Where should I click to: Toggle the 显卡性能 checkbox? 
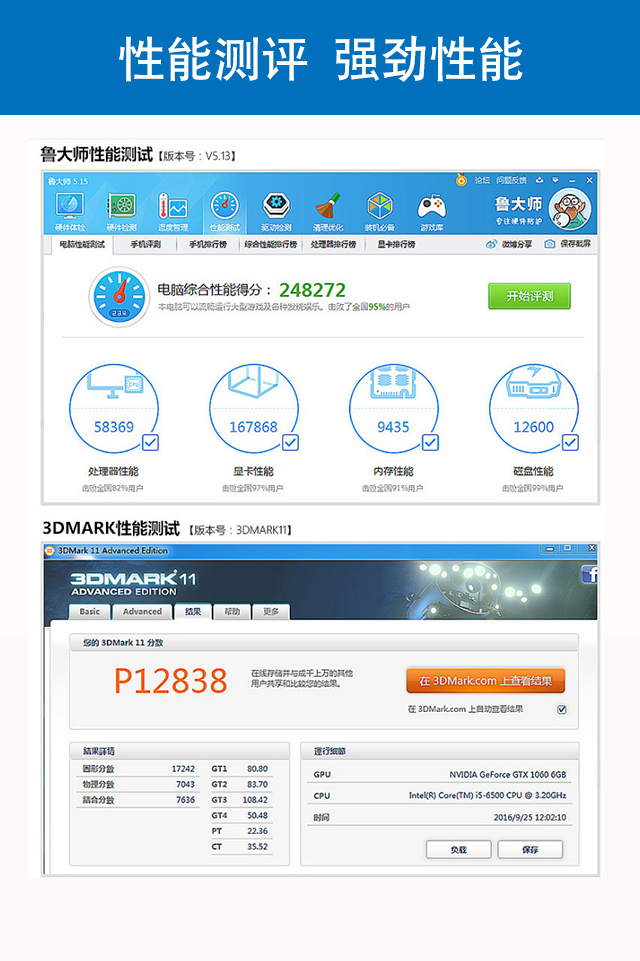(x=290, y=443)
